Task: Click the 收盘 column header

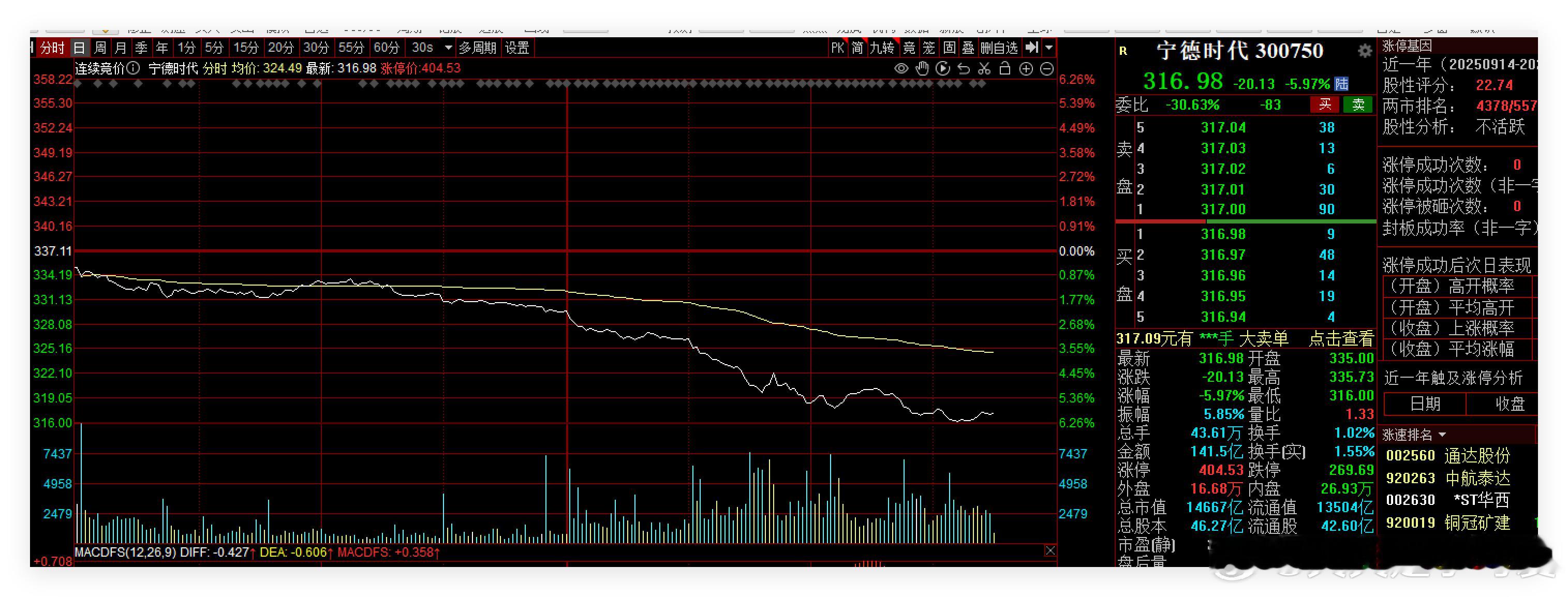Action: [x=1510, y=404]
